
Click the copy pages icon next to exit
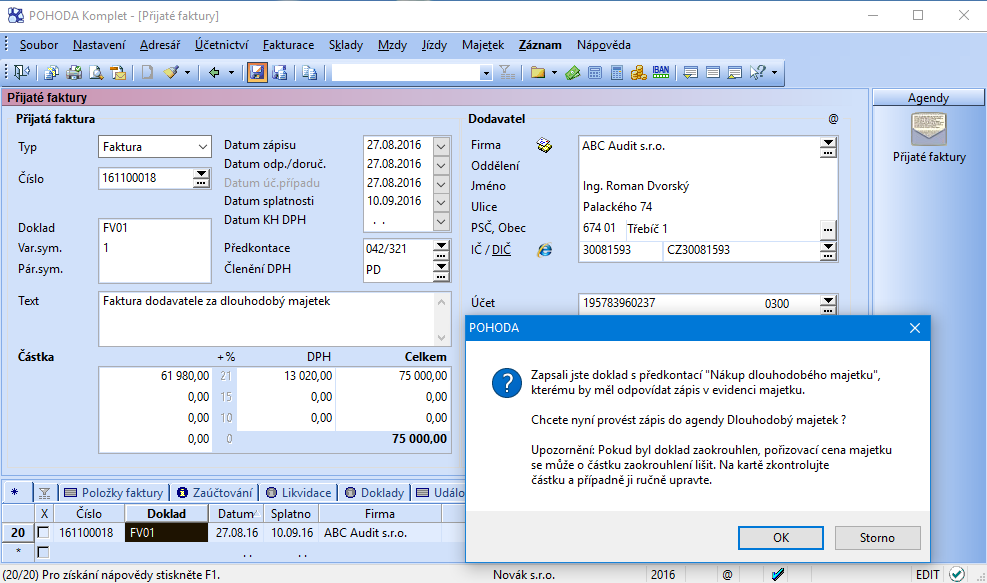[52, 72]
